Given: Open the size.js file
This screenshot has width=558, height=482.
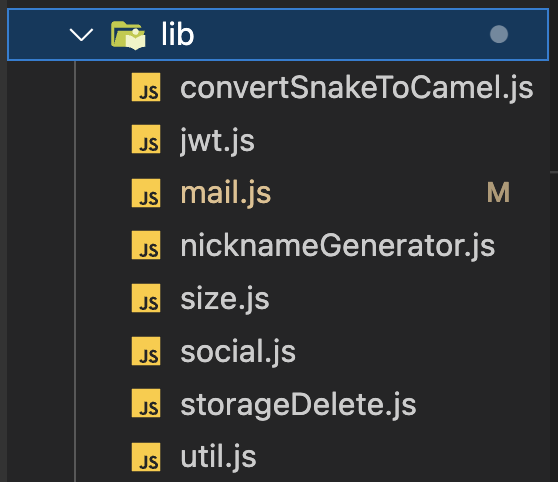Looking at the screenshot, I should 225,299.
